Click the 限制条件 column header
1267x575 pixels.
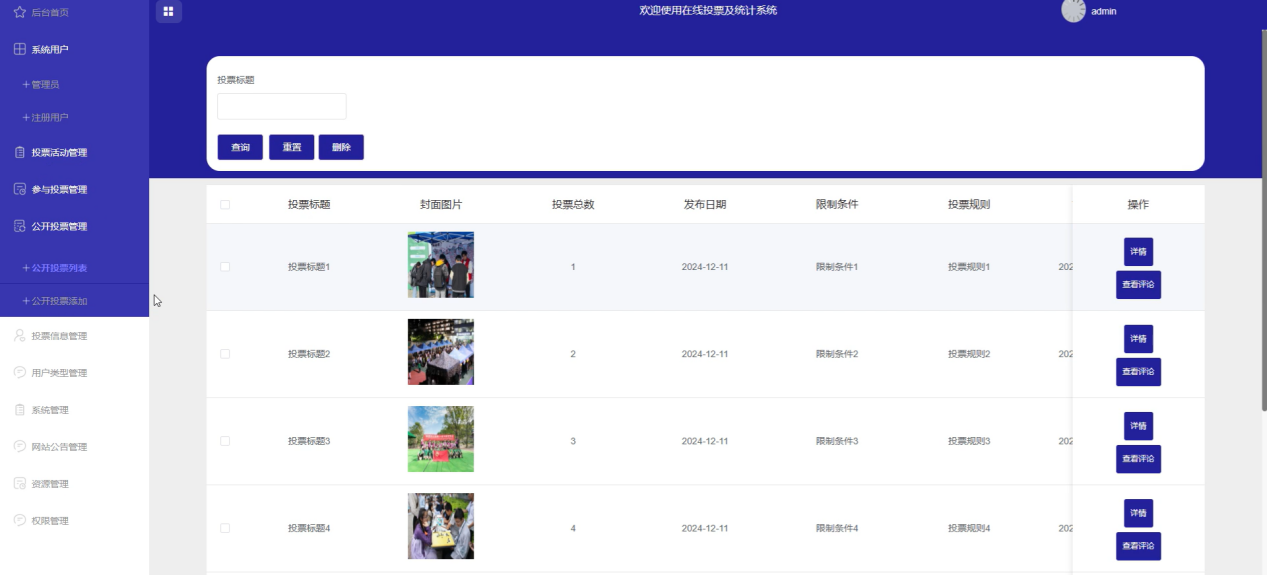[x=837, y=204]
